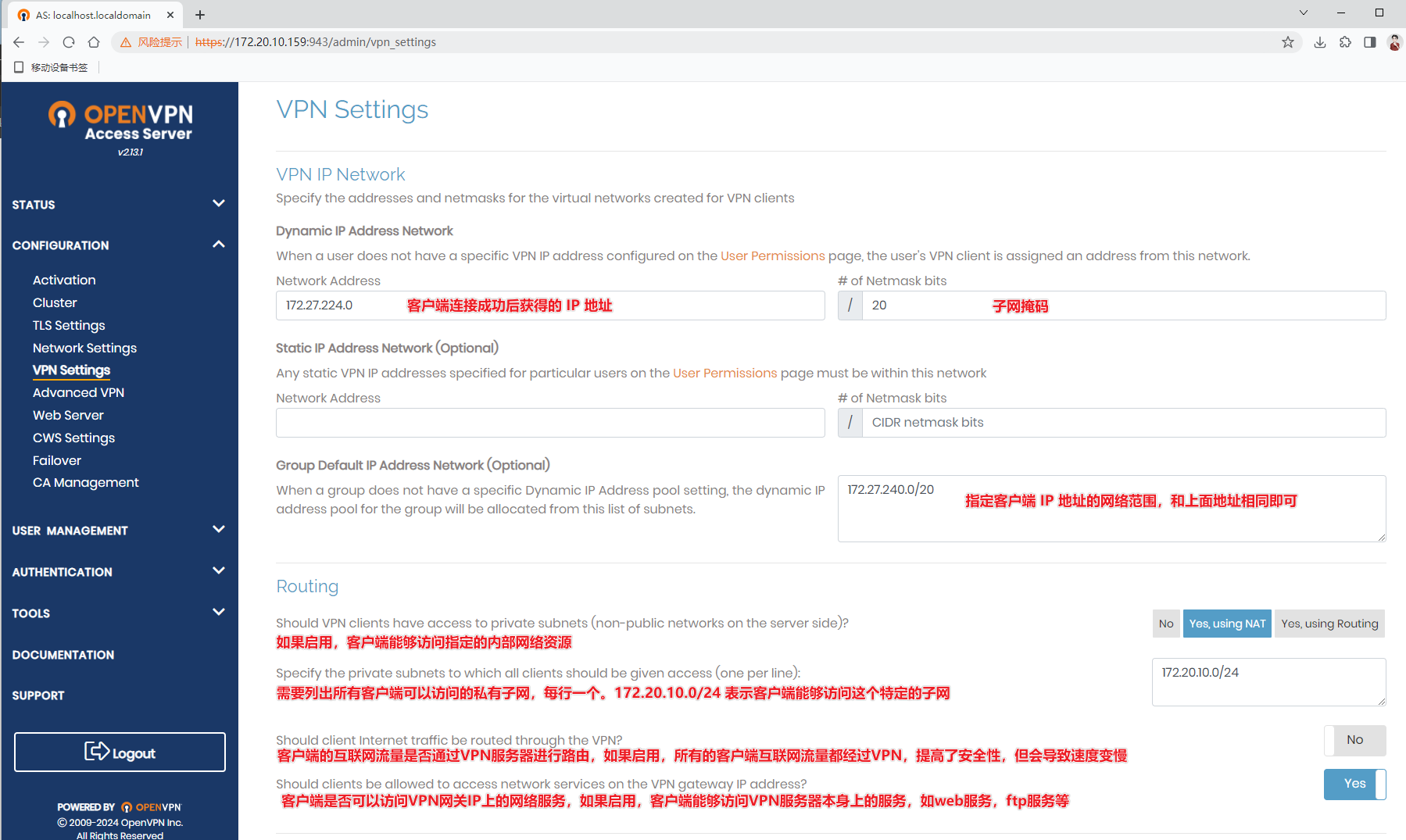Open the mobile device bookmarks folder
Screen dimensions: 1406x840
(52, 68)
